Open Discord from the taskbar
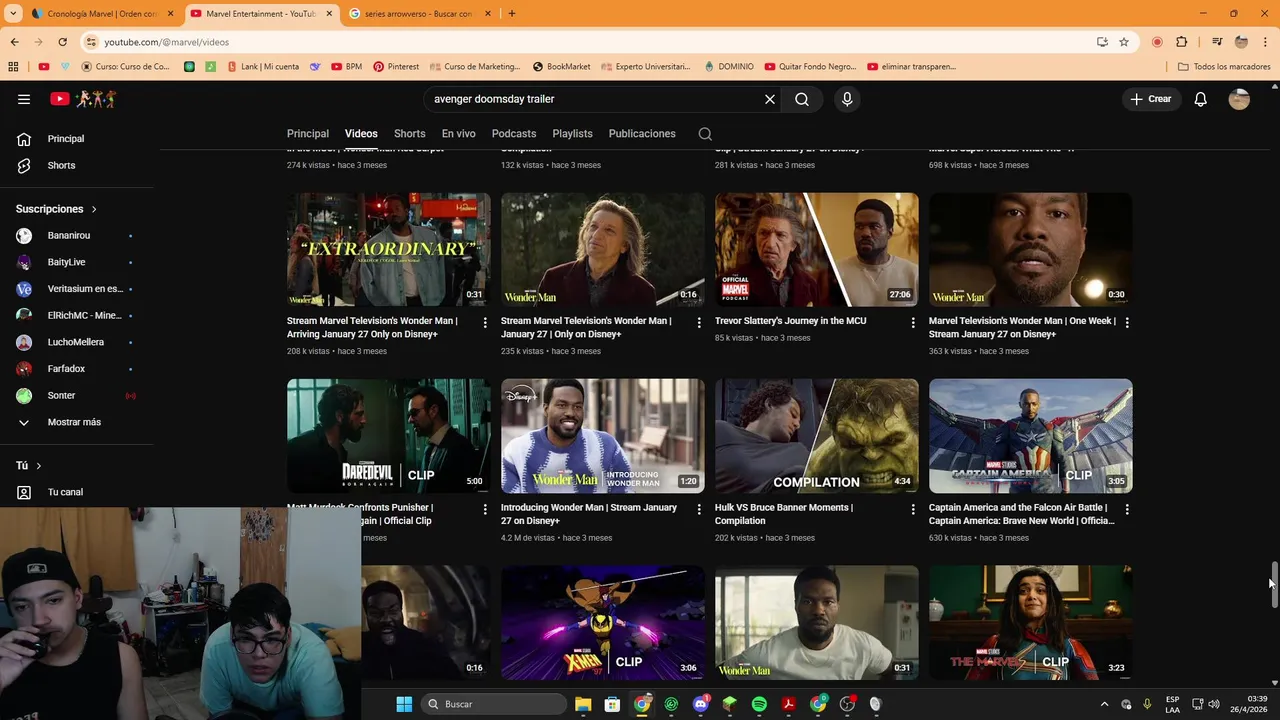 (x=701, y=704)
